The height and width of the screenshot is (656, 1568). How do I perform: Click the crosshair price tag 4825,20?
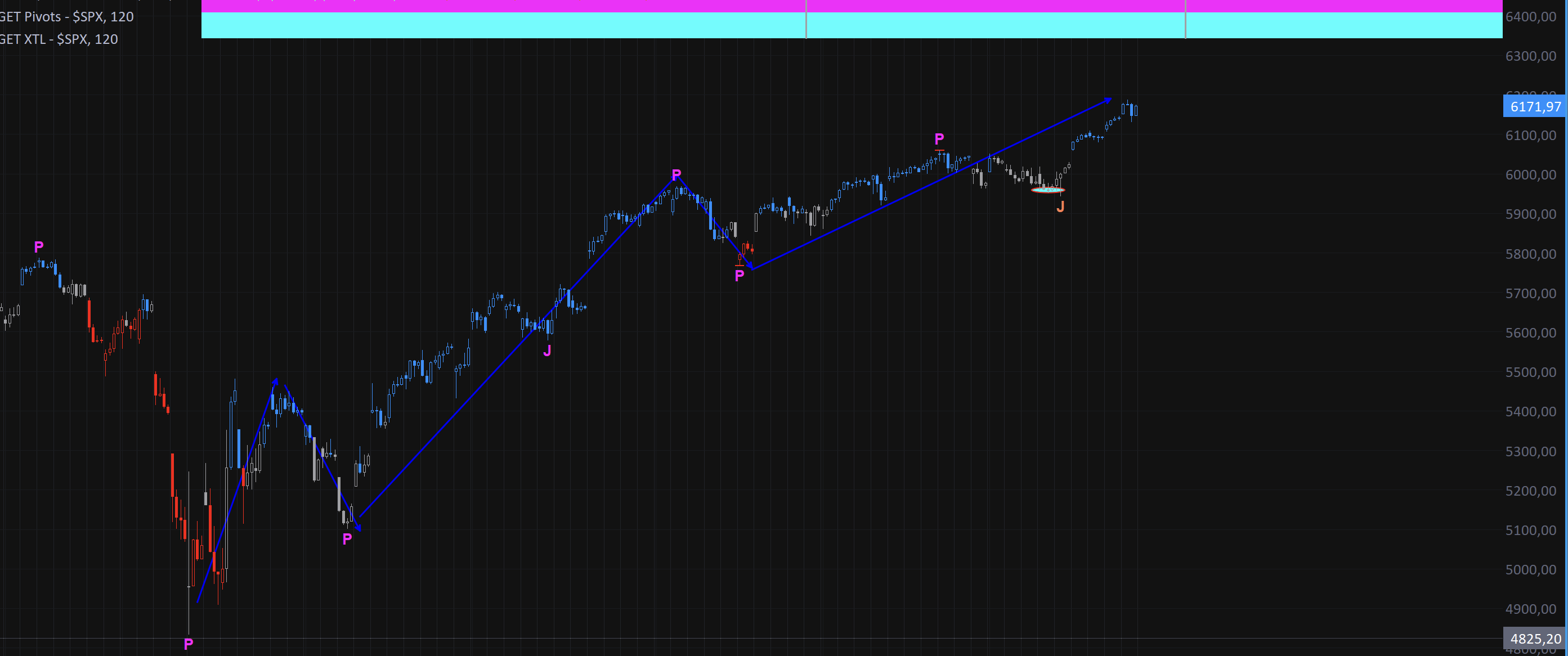[x=1535, y=639]
